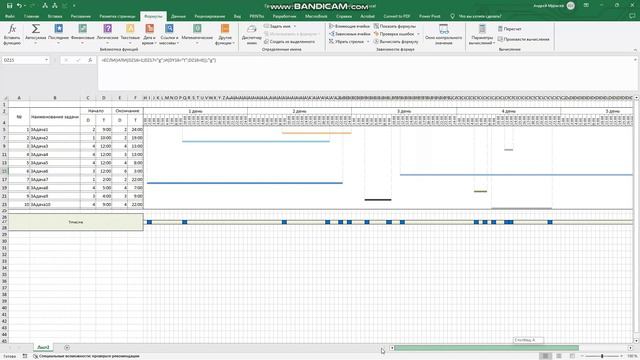Image resolution: width=640 pixels, height=360 pixels.
Task: Expand the Define Name dropdown
Action: point(295,27)
